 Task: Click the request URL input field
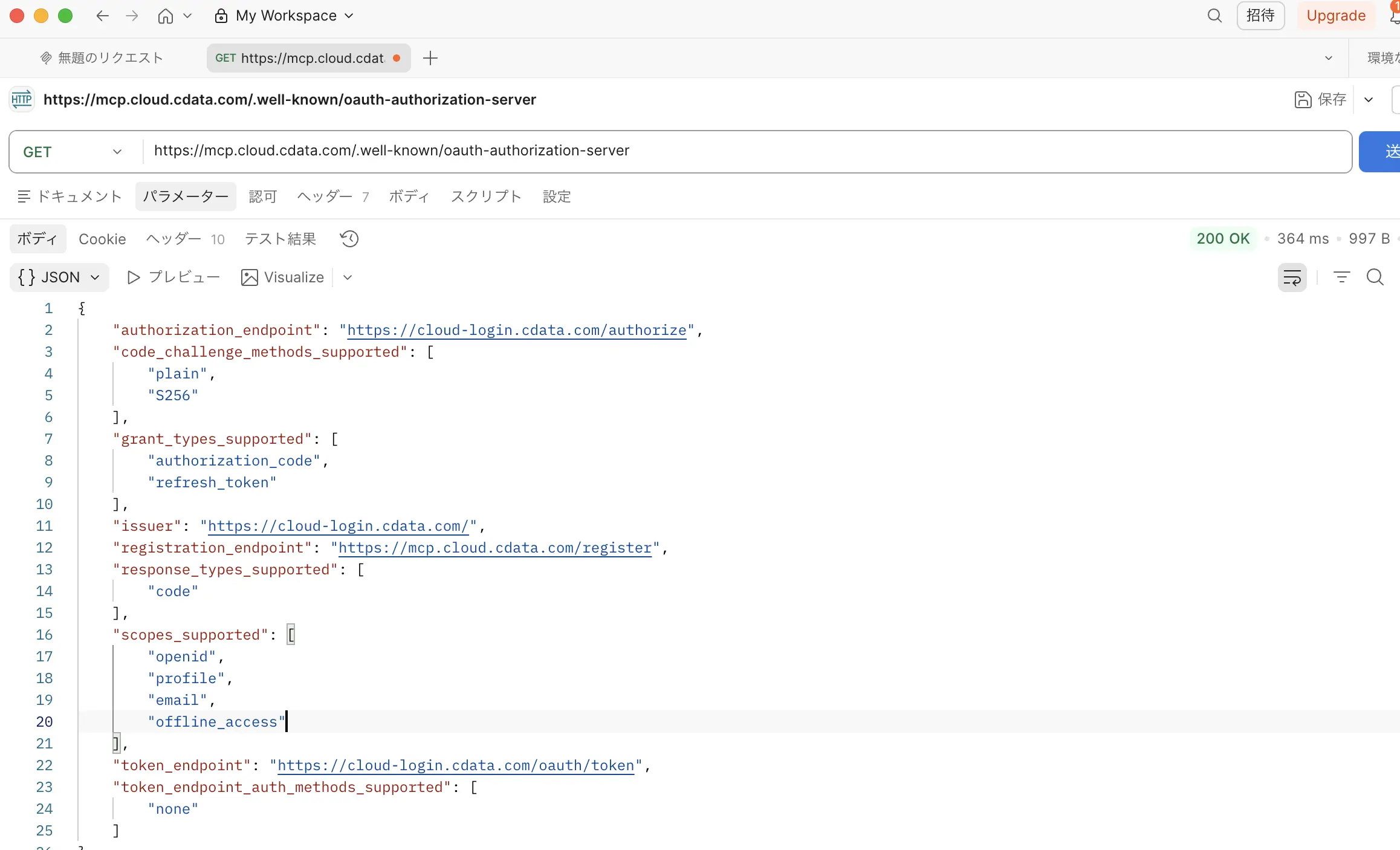click(725, 151)
